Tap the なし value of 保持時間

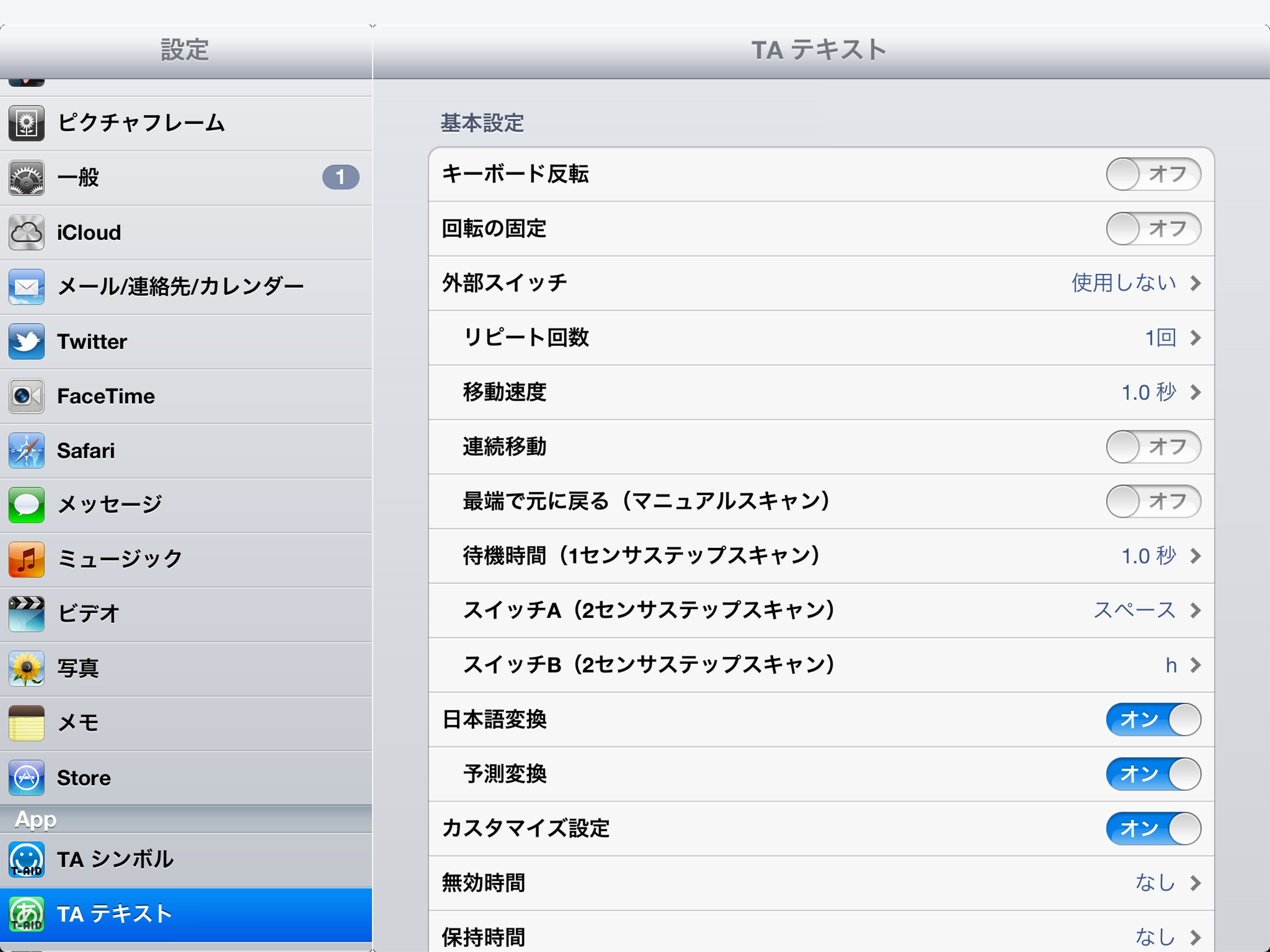click(x=1155, y=937)
